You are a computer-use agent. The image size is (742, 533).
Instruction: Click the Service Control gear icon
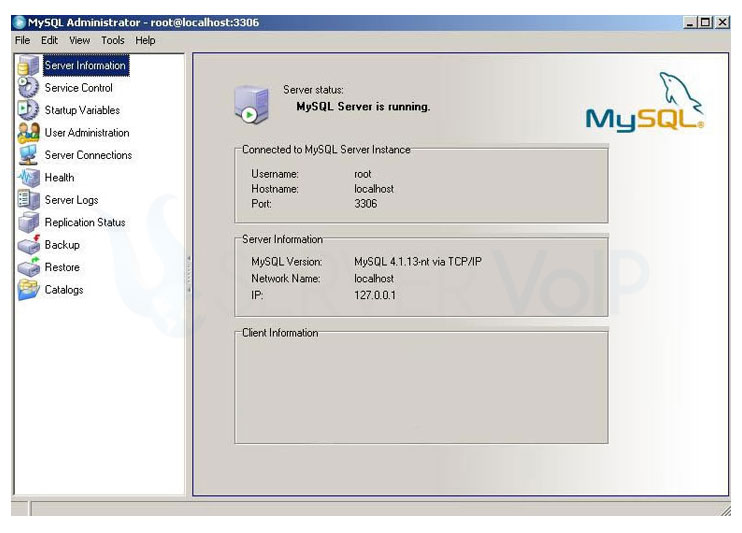click(28, 88)
